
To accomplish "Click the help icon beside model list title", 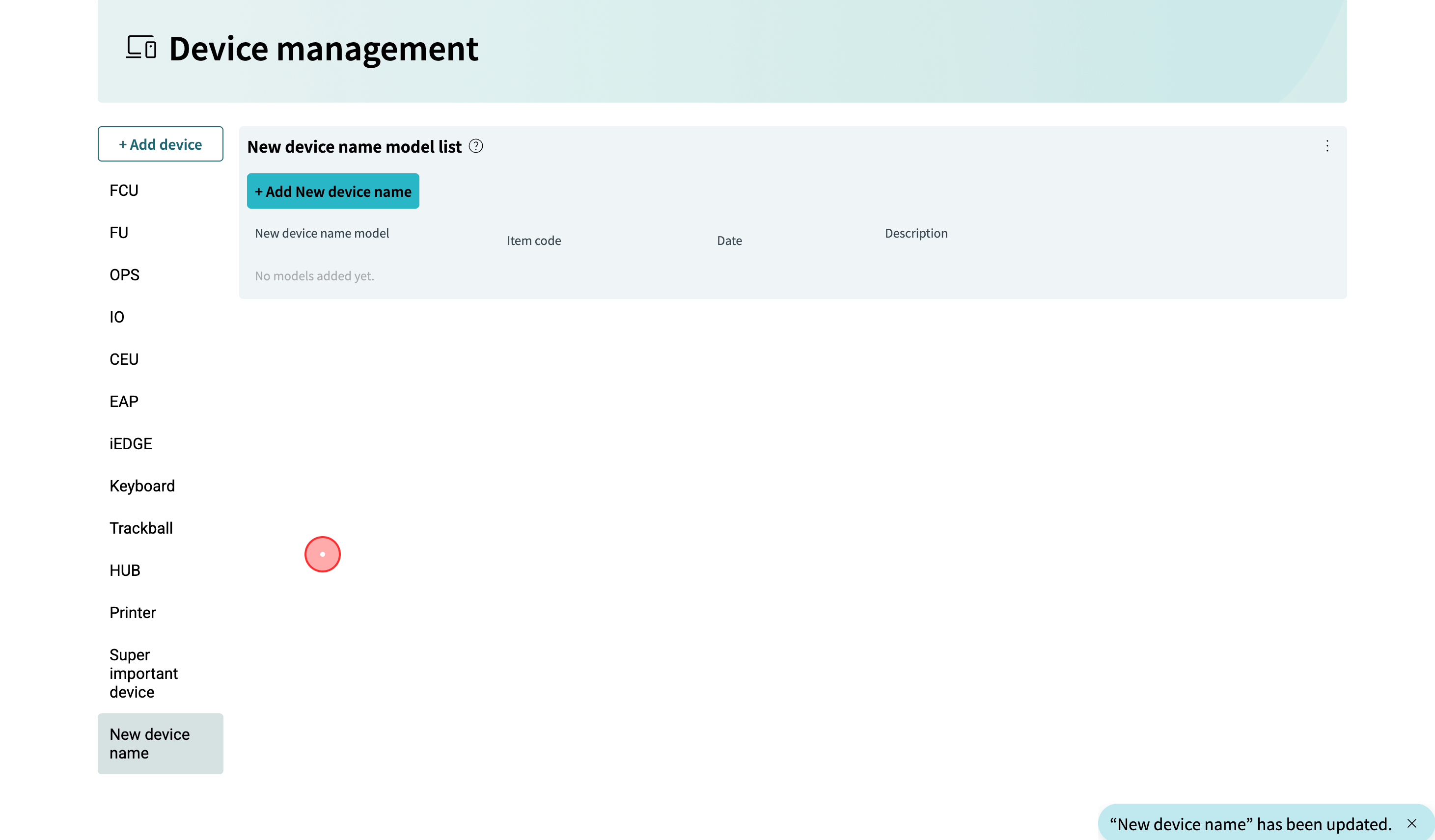I will point(475,146).
